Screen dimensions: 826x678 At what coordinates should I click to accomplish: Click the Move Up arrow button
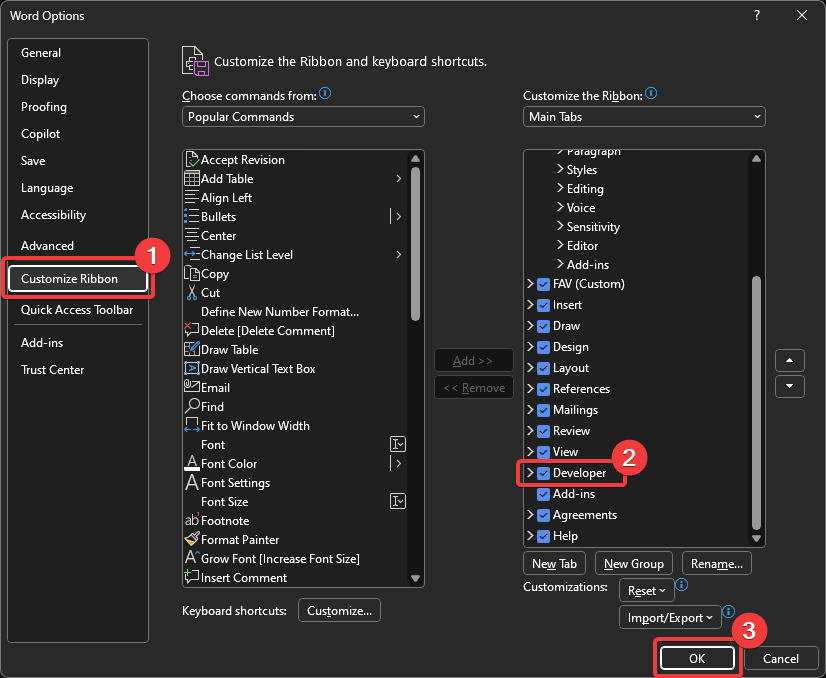(790, 360)
